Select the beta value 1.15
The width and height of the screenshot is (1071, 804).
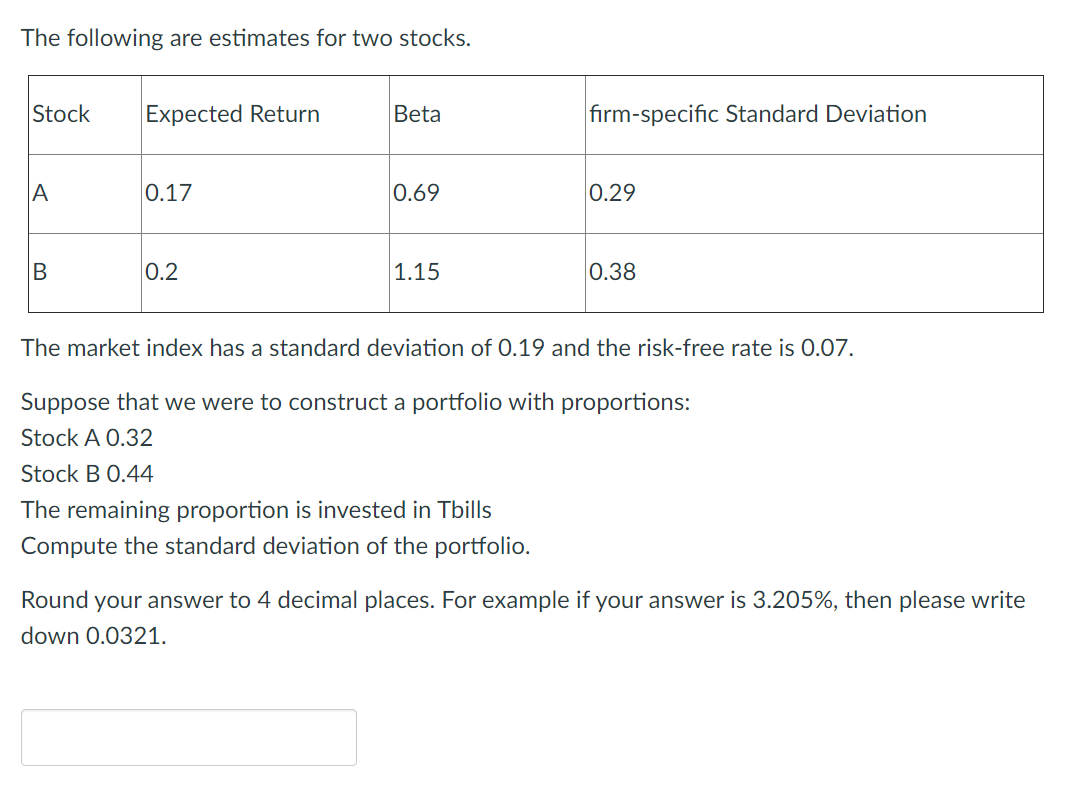(x=415, y=271)
